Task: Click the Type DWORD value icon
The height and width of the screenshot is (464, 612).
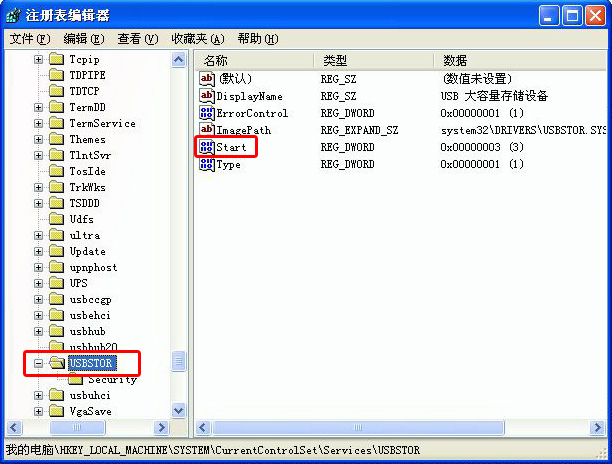Action: click(x=207, y=164)
